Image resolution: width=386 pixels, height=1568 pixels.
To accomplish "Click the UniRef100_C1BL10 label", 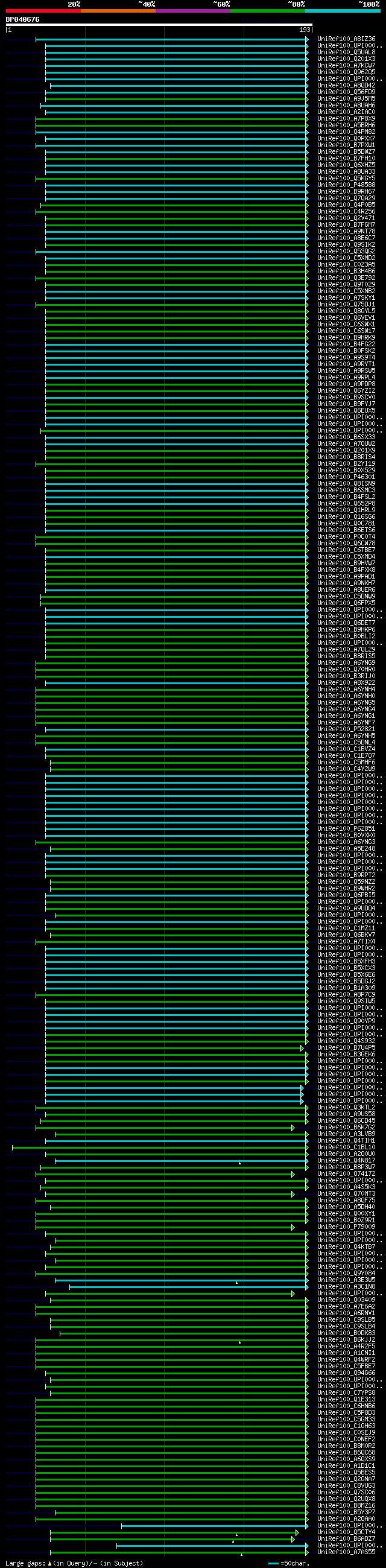I will [346, 1147].
